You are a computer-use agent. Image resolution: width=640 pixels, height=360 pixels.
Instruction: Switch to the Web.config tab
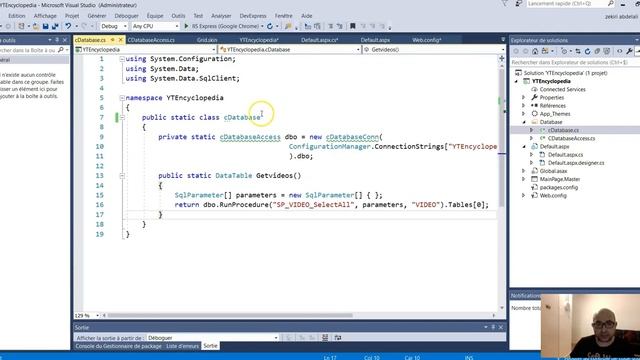click(427, 40)
